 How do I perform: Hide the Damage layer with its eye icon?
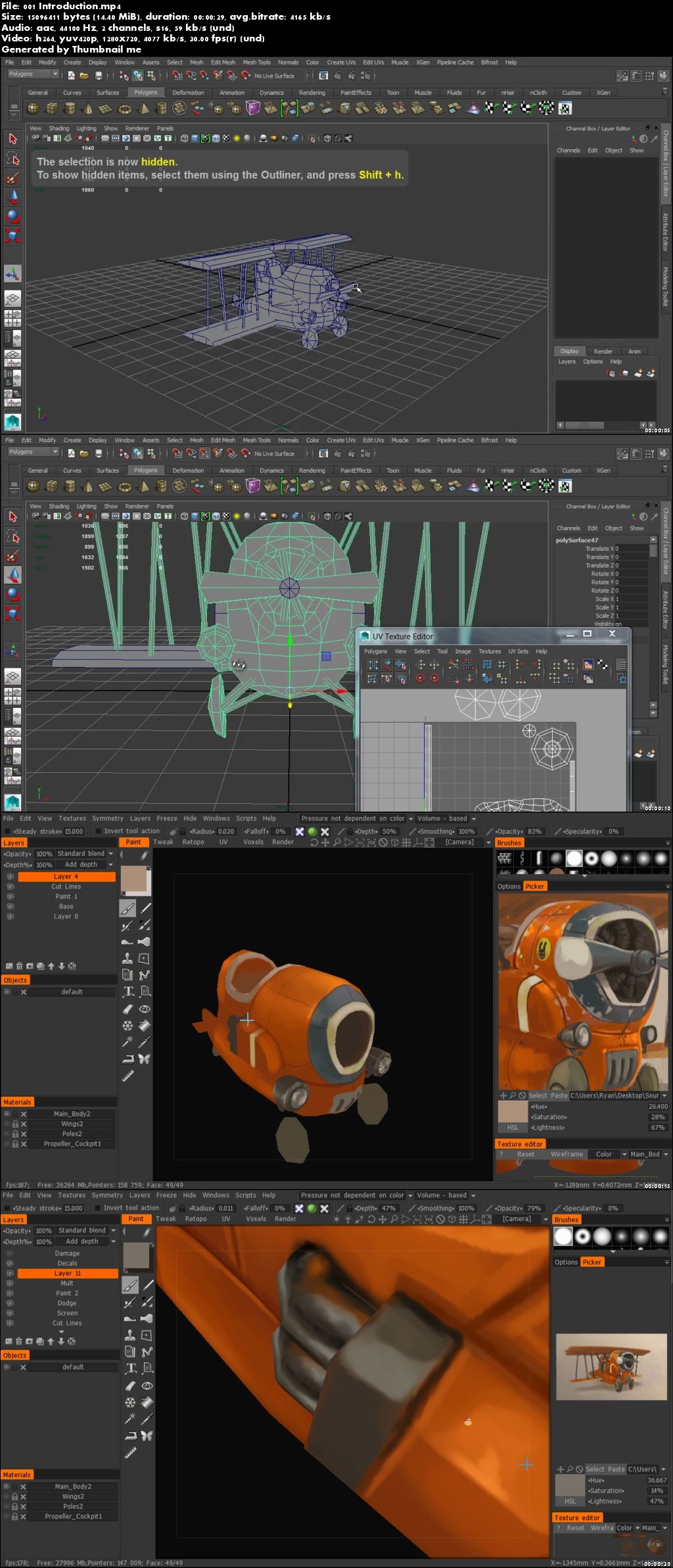pos(10,1253)
